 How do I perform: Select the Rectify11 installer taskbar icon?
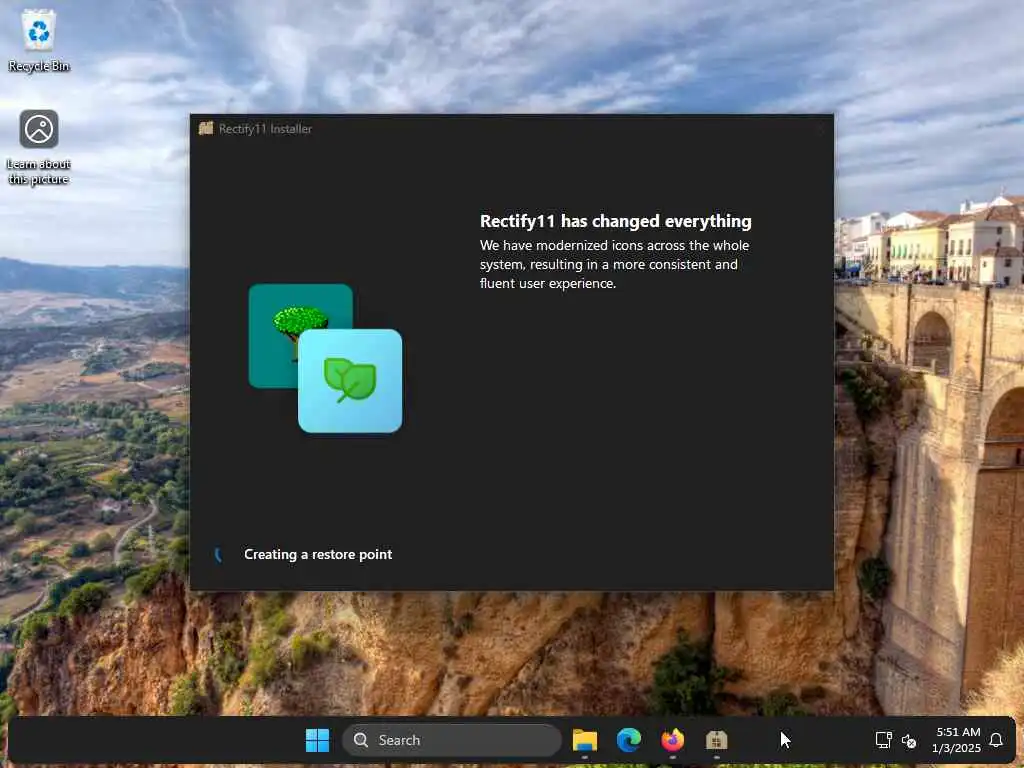716,740
